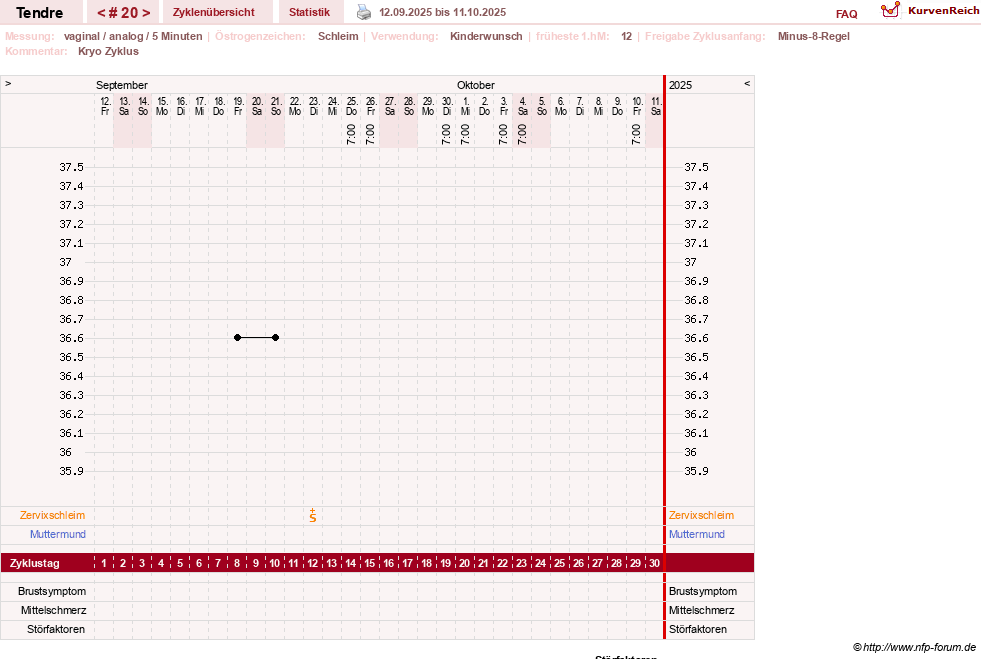Click the Mittelschmerz row label on left
The height and width of the screenshot is (659, 981).
point(54,610)
